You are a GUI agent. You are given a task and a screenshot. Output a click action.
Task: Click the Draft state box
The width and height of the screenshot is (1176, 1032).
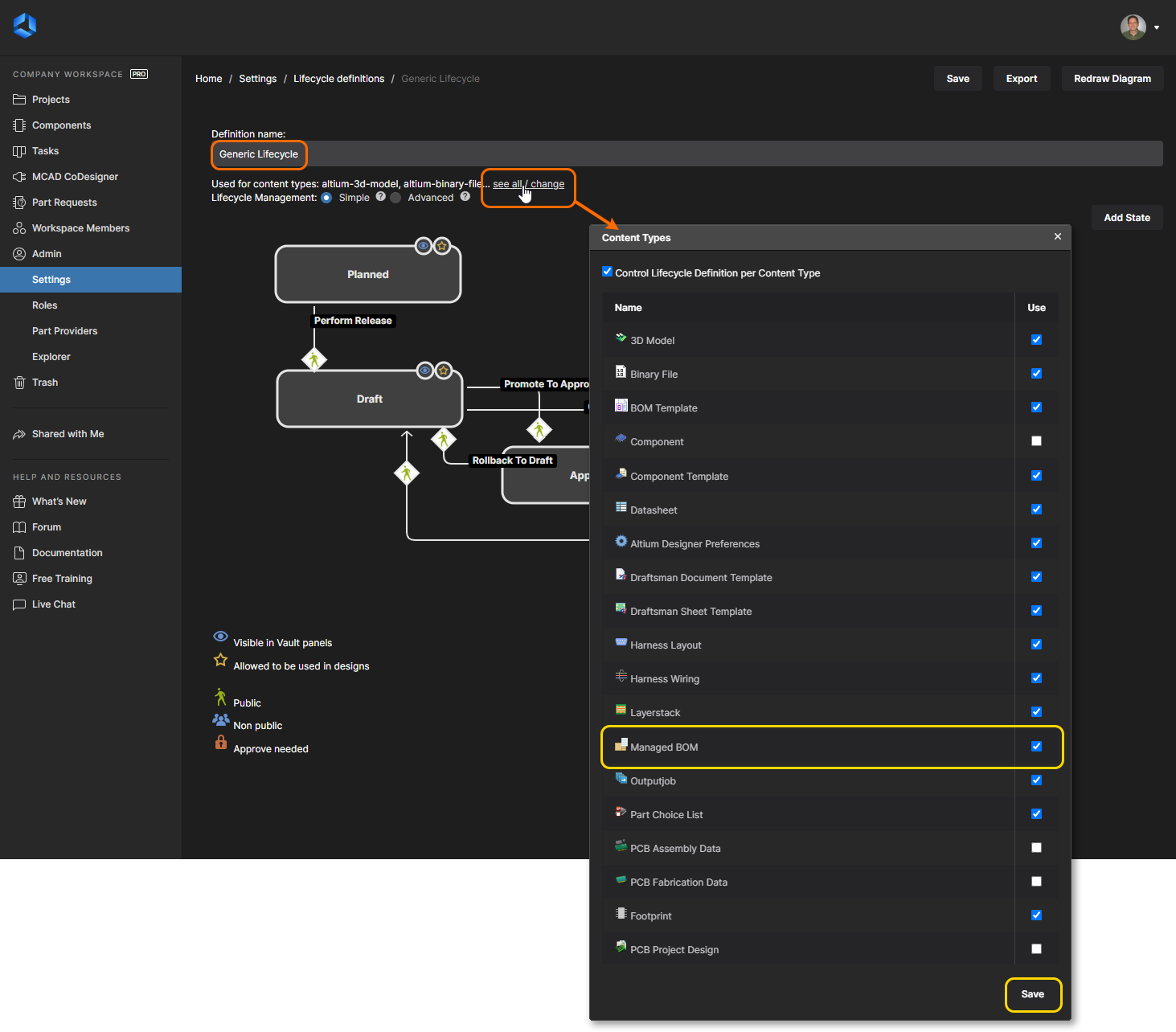click(370, 399)
